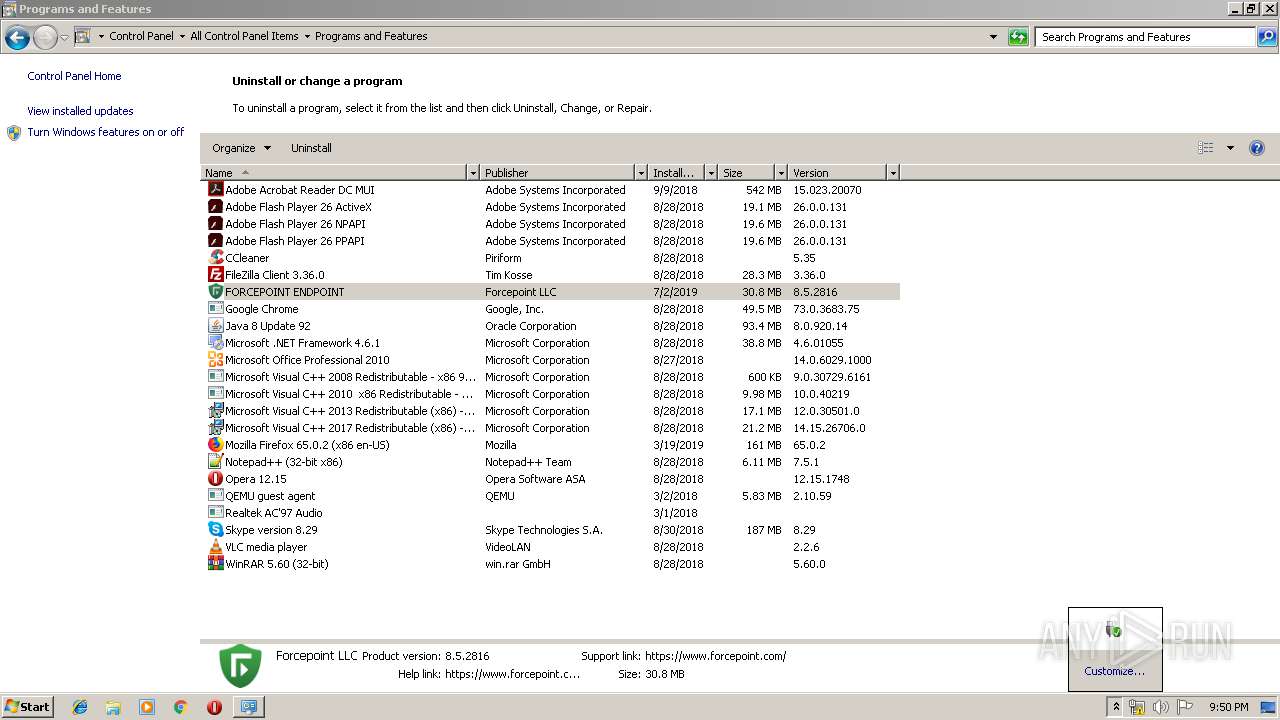The height and width of the screenshot is (720, 1280).
Task: Click the Uninstall toolbar button
Action: coord(311,147)
